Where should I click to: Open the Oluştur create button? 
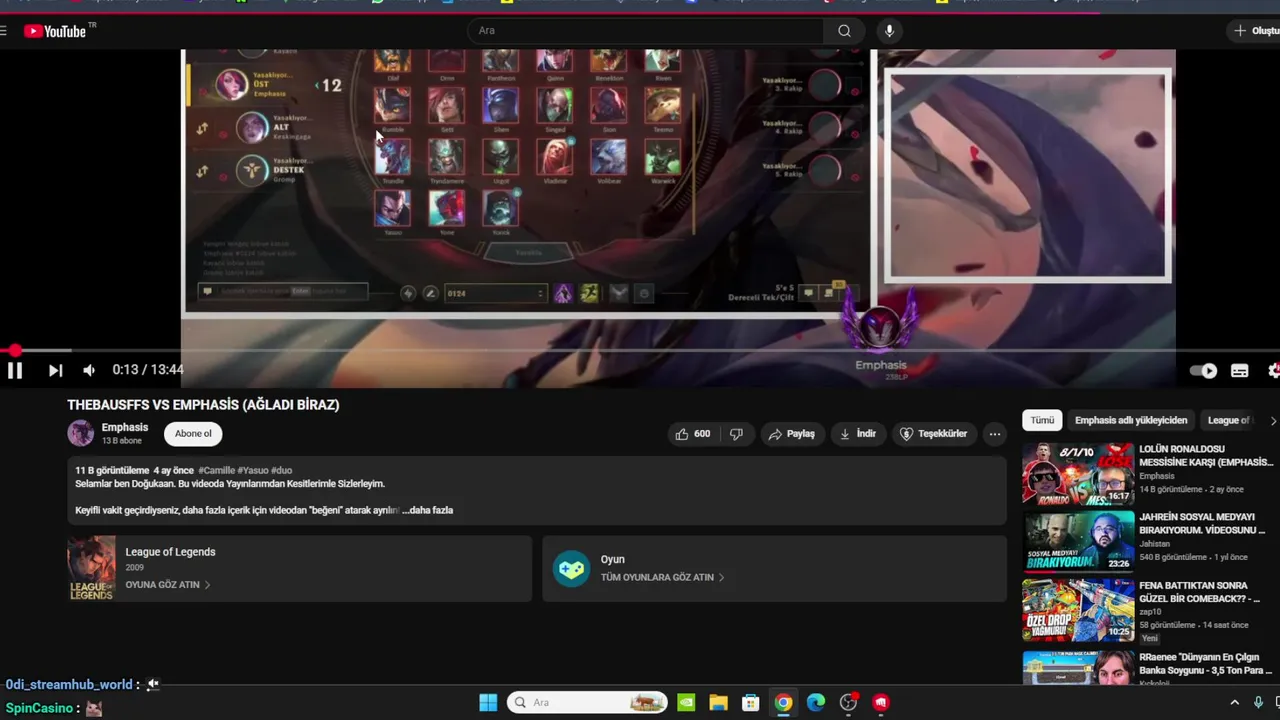[1256, 31]
